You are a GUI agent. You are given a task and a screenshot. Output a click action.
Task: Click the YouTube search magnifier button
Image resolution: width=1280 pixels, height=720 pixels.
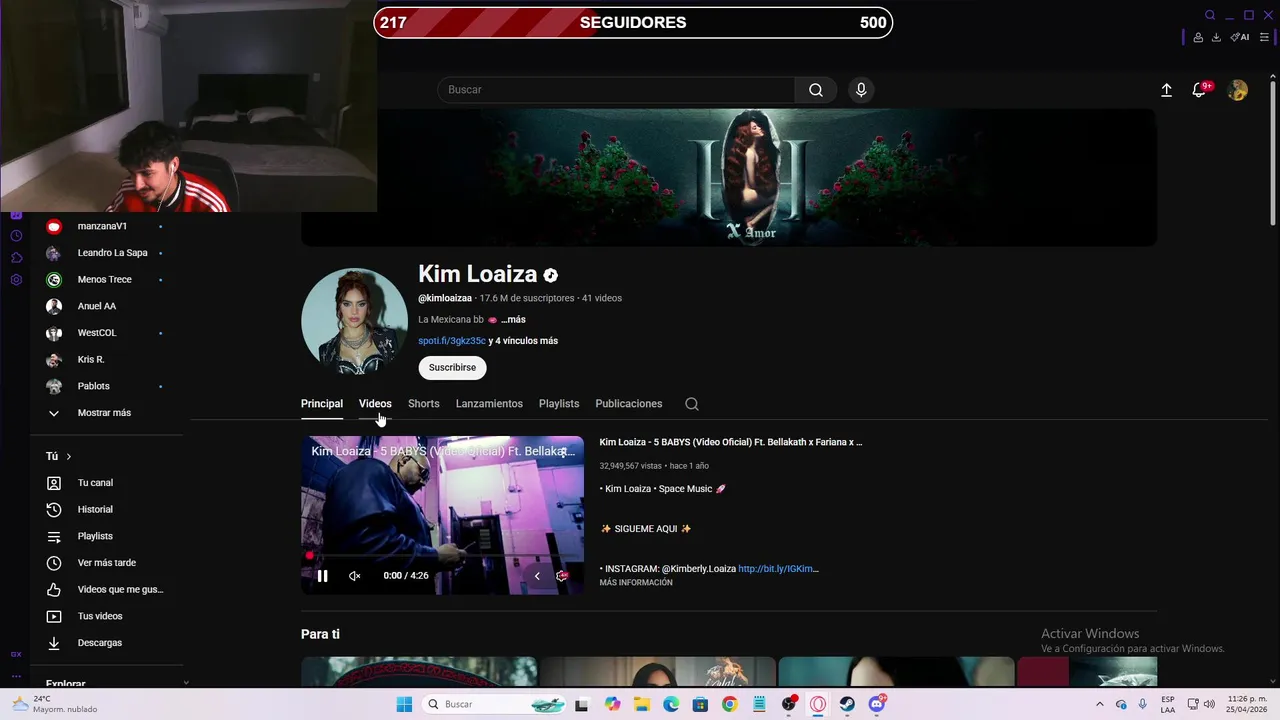(x=816, y=90)
